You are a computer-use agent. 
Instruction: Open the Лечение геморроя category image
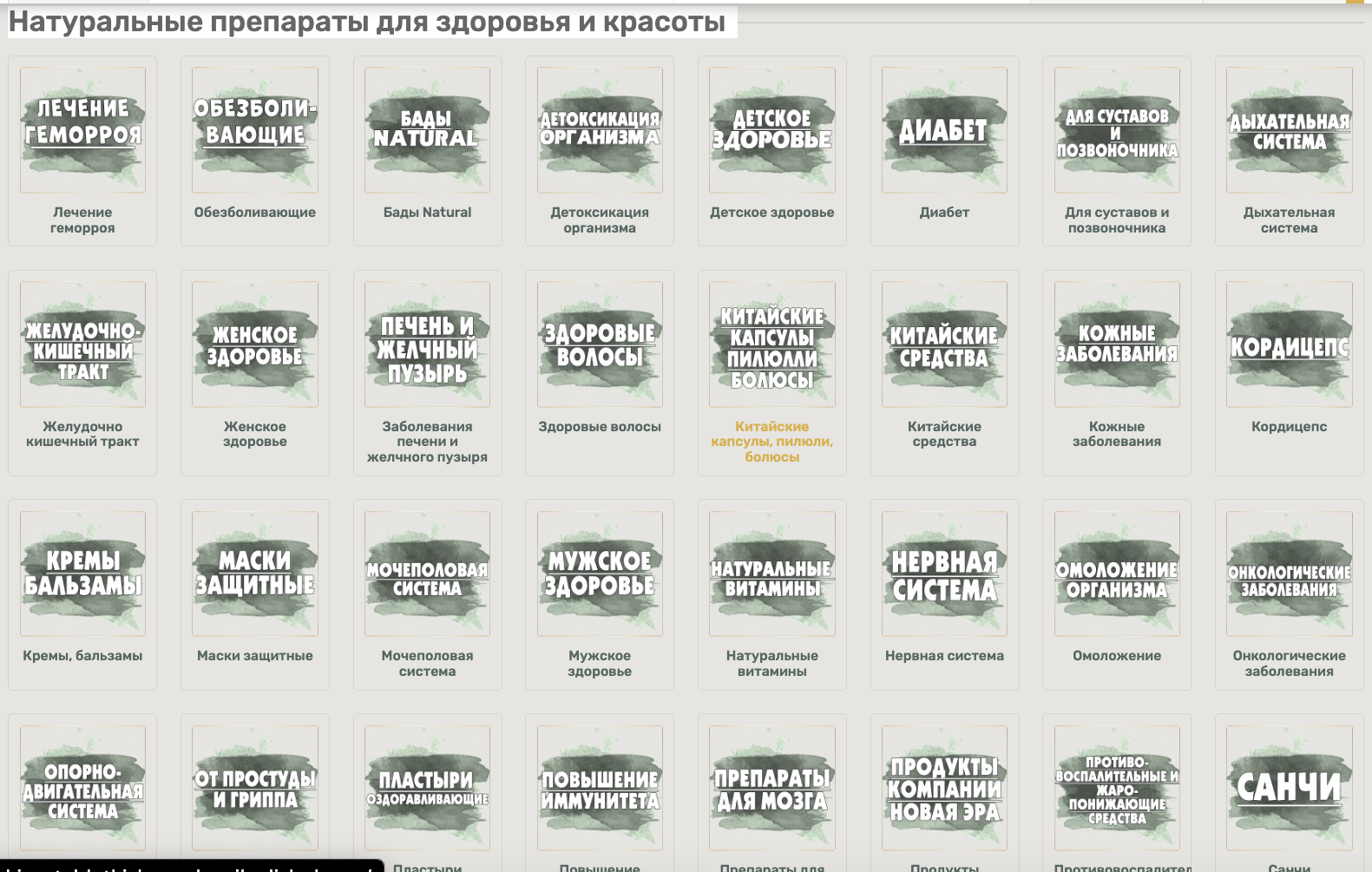[x=82, y=130]
